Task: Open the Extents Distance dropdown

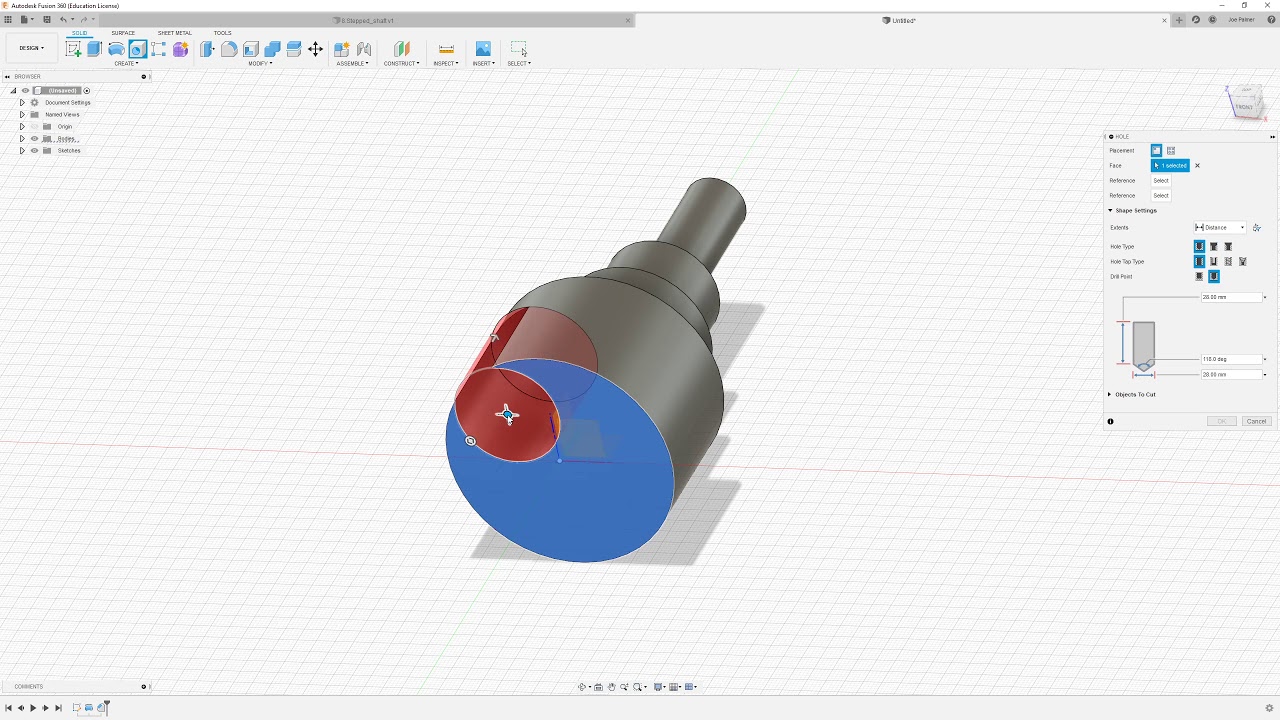Action: [1220, 228]
